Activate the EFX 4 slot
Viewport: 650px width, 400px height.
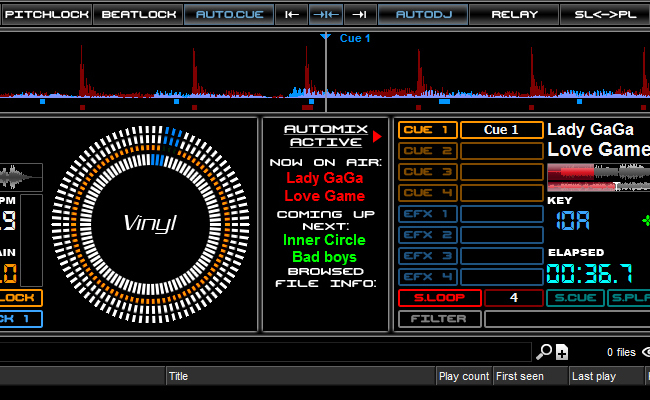tap(427, 277)
